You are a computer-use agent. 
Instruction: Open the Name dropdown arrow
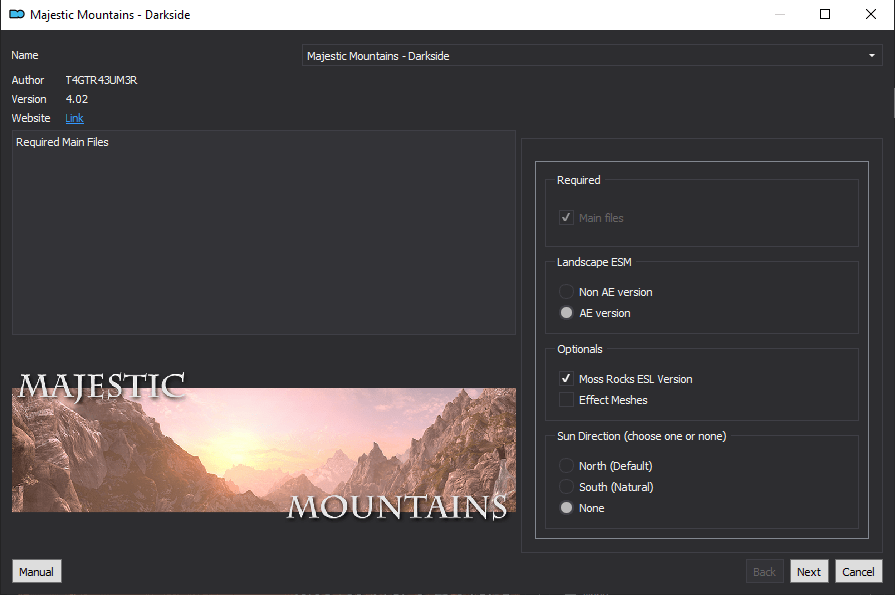[x=872, y=55]
